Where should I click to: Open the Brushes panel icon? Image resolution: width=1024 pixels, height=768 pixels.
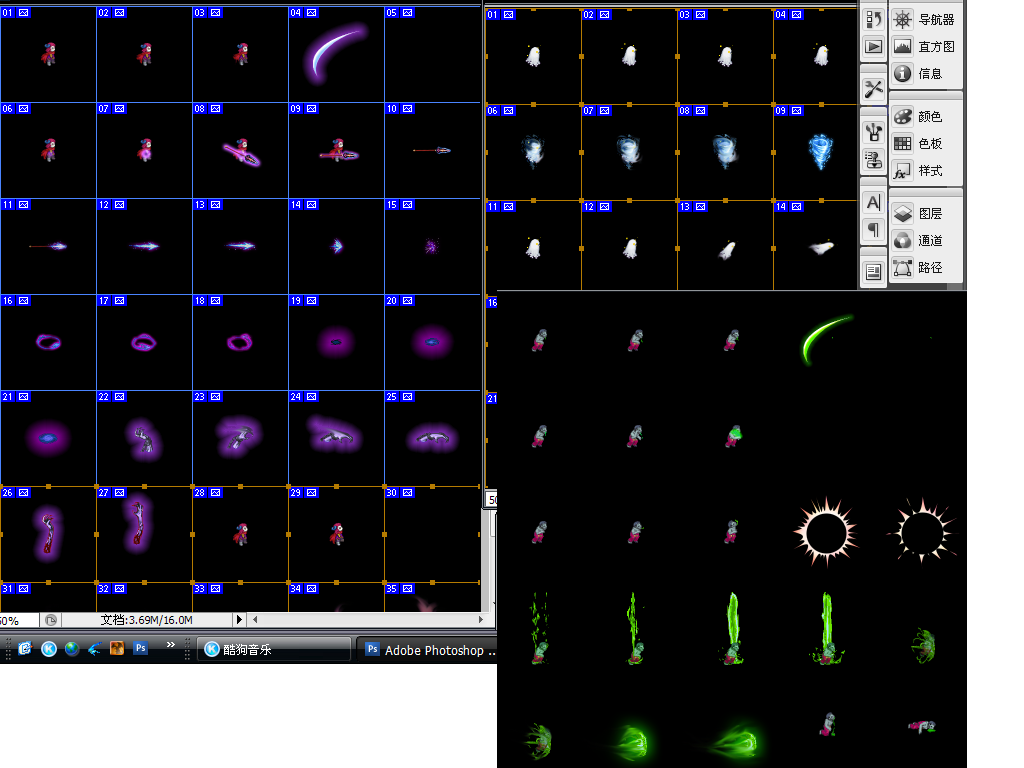pos(873,133)
